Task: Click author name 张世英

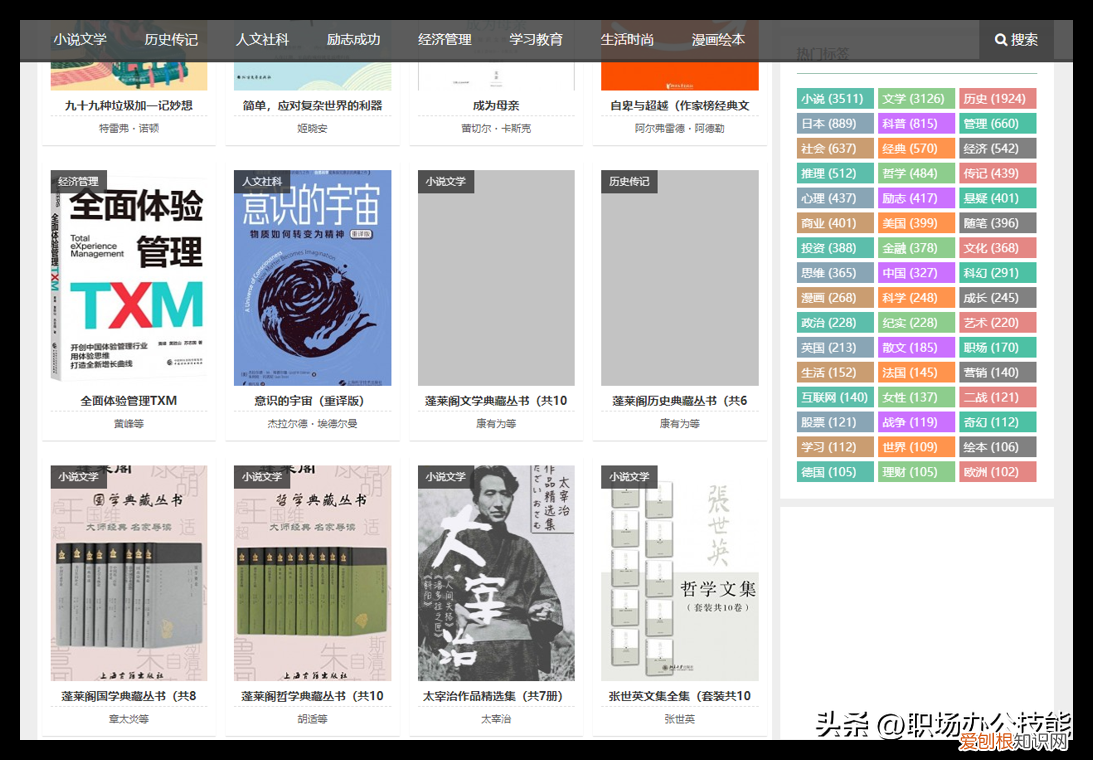Action: [678, 719]
